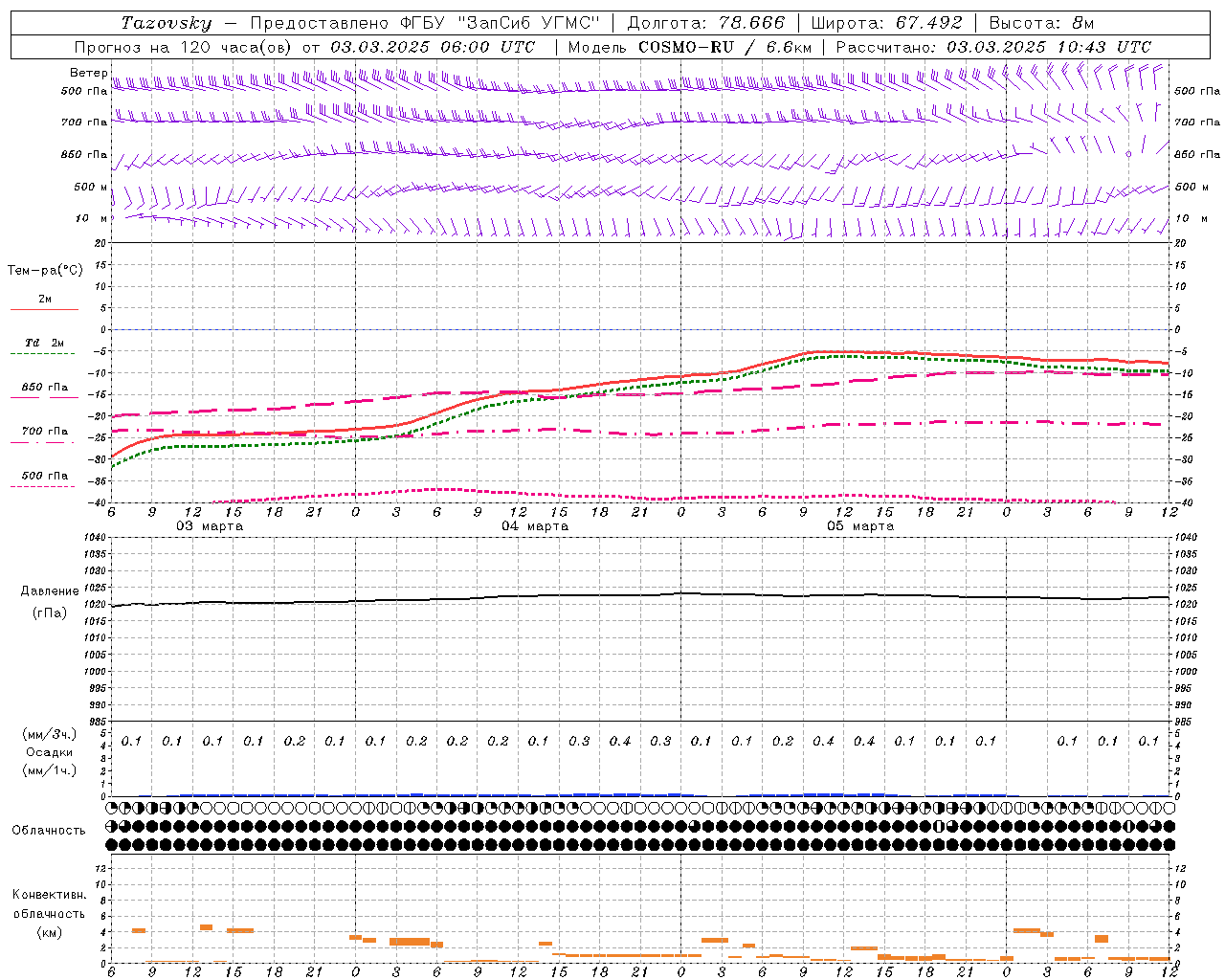Click the (гПа) pressure unit label
The height and width of the screenshot is (980, 1225).
(x=50, y=613)
